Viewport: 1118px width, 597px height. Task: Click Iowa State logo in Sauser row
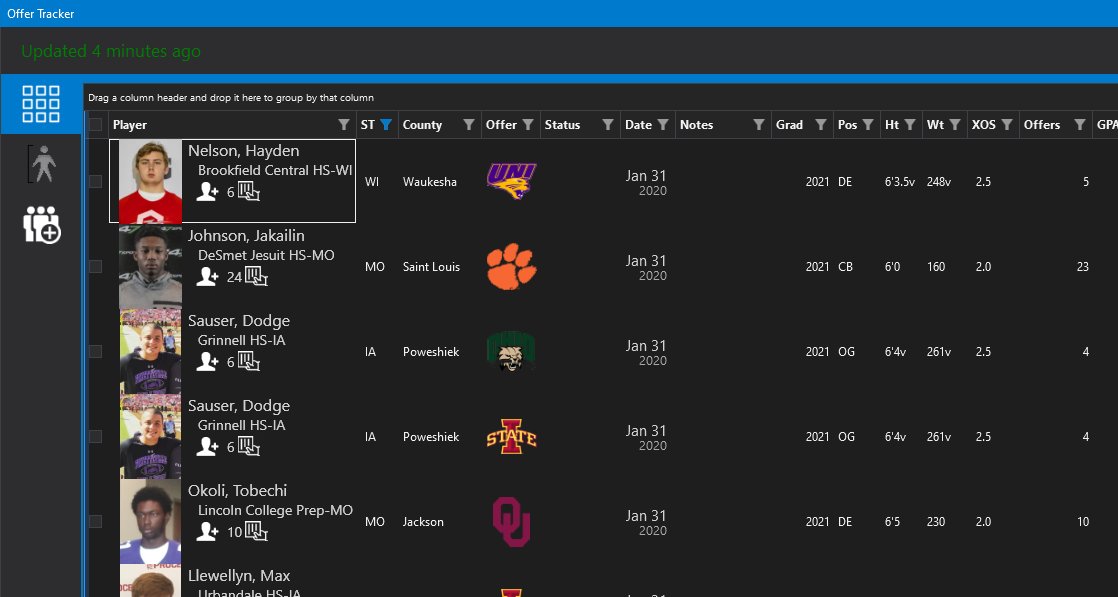click(511, 437)
